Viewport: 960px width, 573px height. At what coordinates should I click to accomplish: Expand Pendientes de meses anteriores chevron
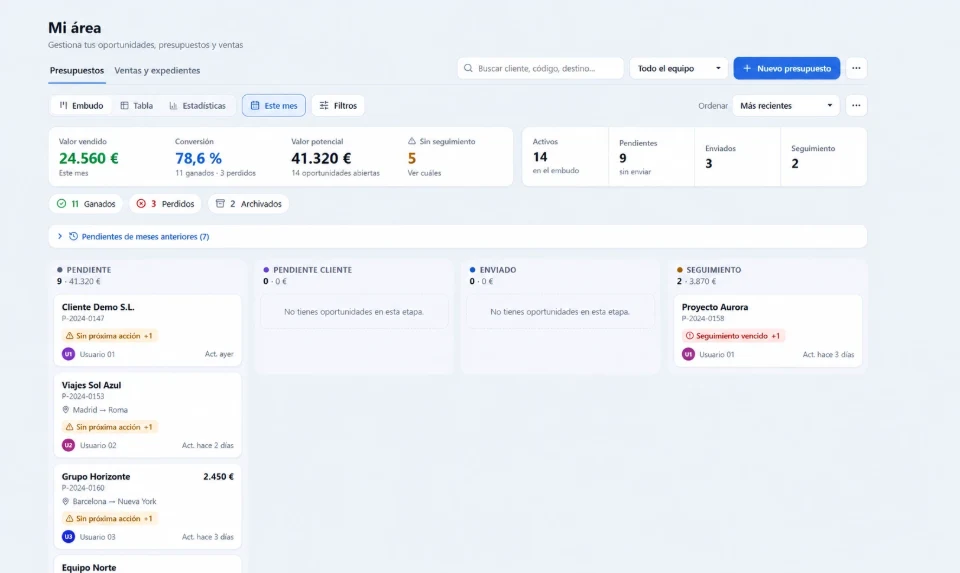[x=59, y=236]
